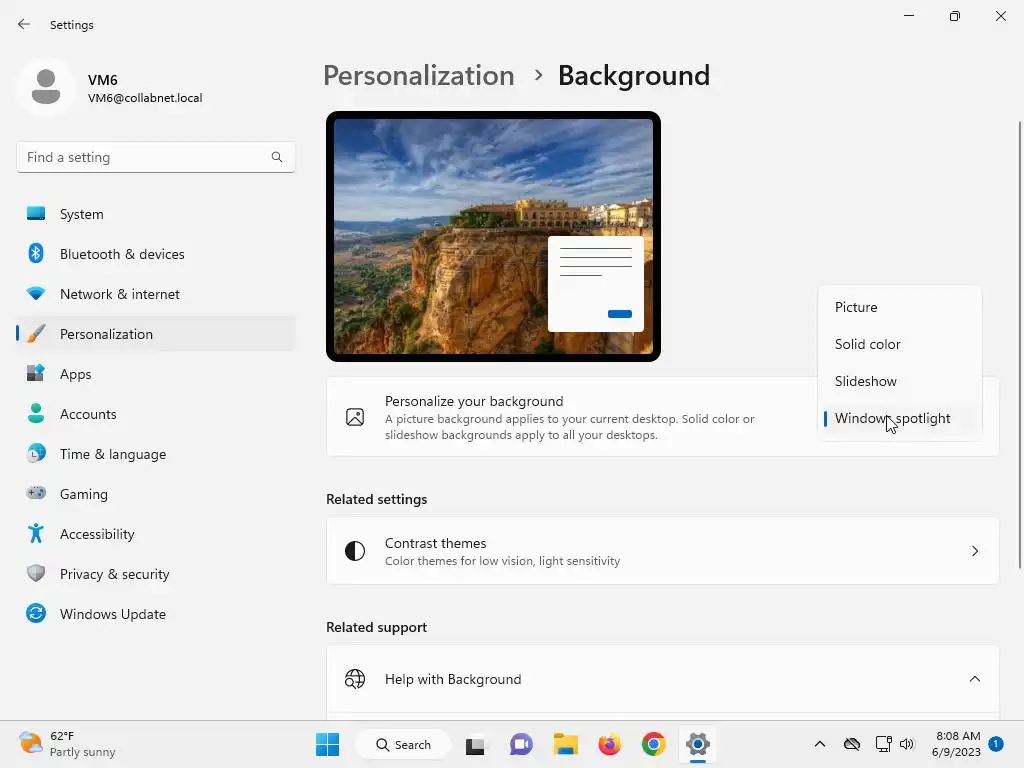Open the Apps category
Image resolution: width=1024 pixels, height=768 pixels.
[x=155, y=374]
